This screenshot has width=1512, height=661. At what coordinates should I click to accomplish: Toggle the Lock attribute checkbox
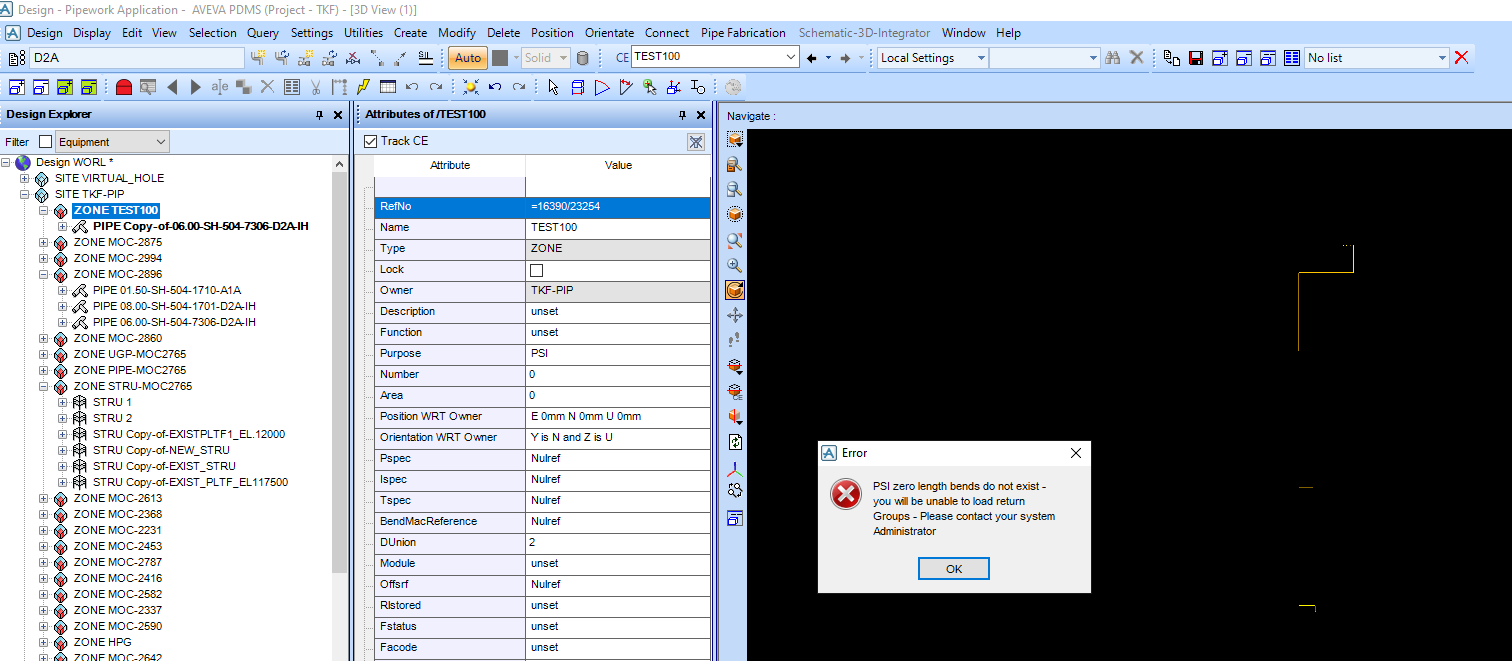click(536, 270)
